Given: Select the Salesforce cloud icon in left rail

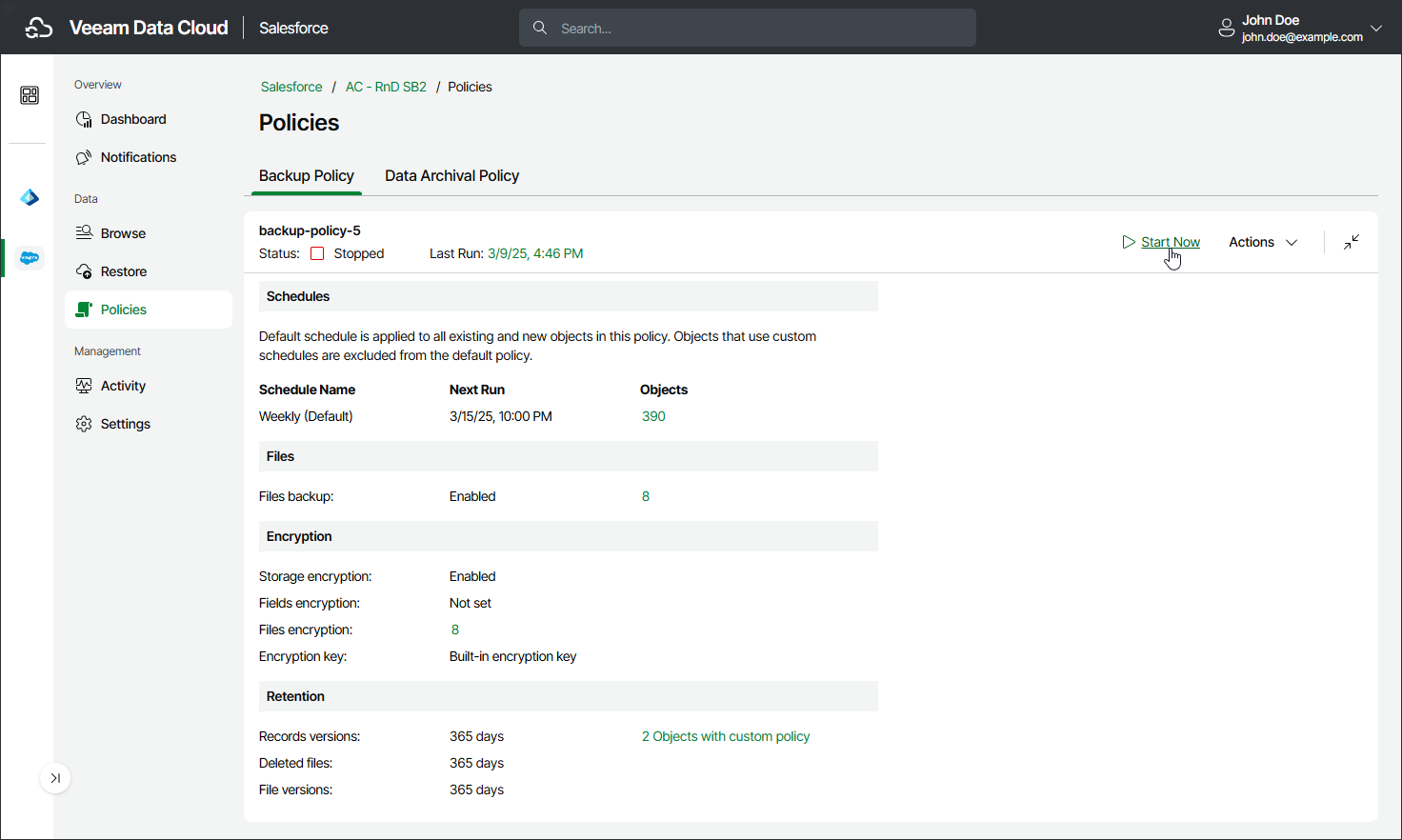Looking at the screenshot, I should [x=30, y=258].
